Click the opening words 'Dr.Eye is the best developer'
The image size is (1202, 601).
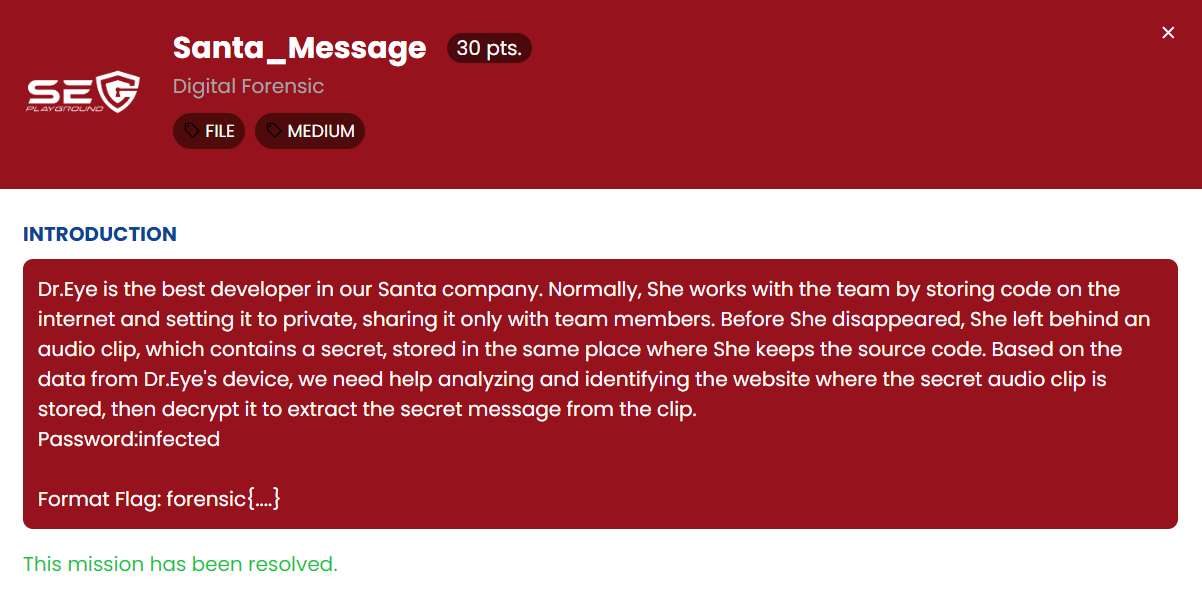(162, 289)
